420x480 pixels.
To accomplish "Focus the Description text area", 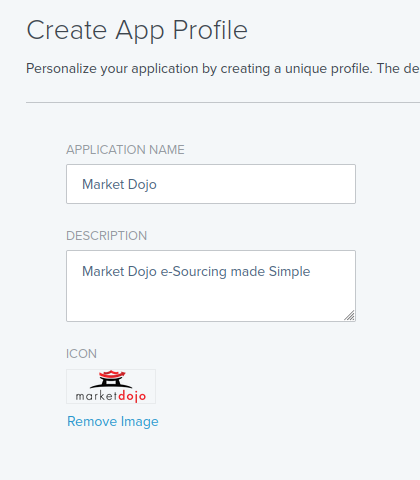I will pos(211,286).
